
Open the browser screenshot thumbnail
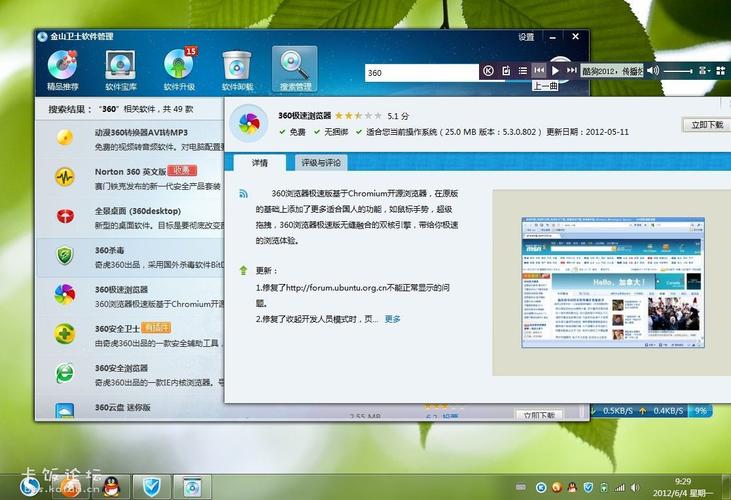613,282
